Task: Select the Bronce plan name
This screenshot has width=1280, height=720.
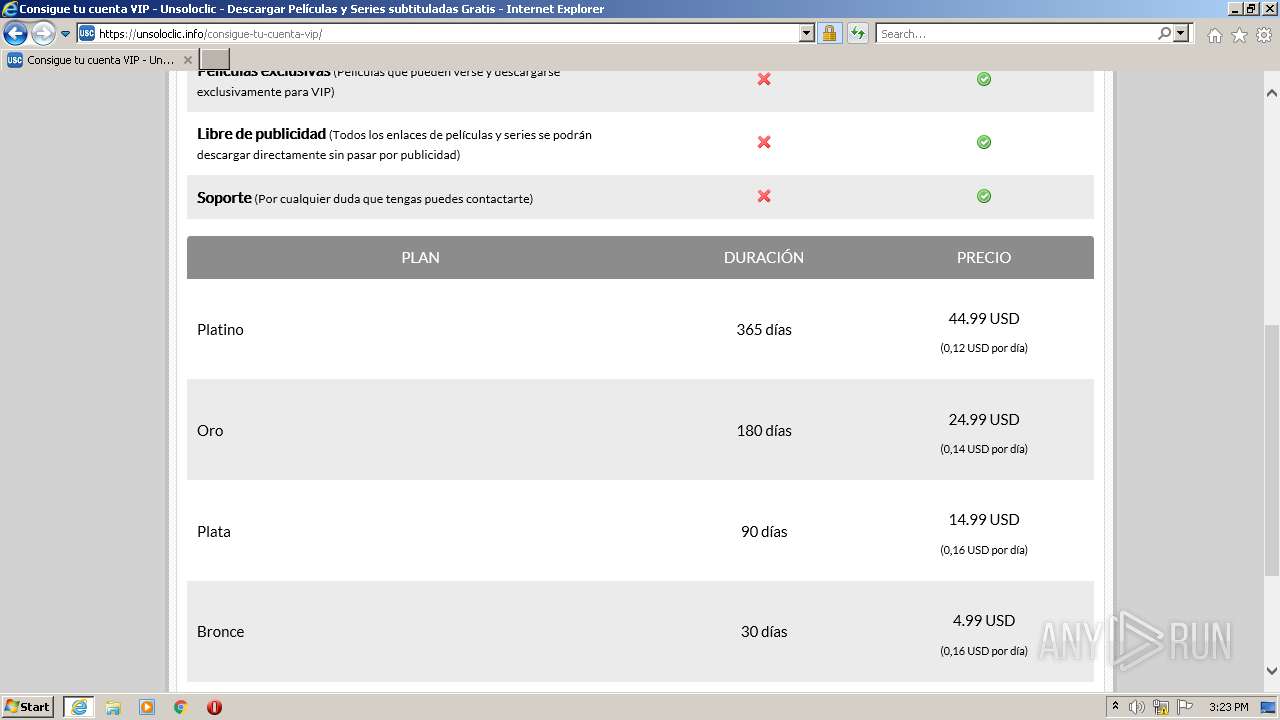Action: pos(221,631)
